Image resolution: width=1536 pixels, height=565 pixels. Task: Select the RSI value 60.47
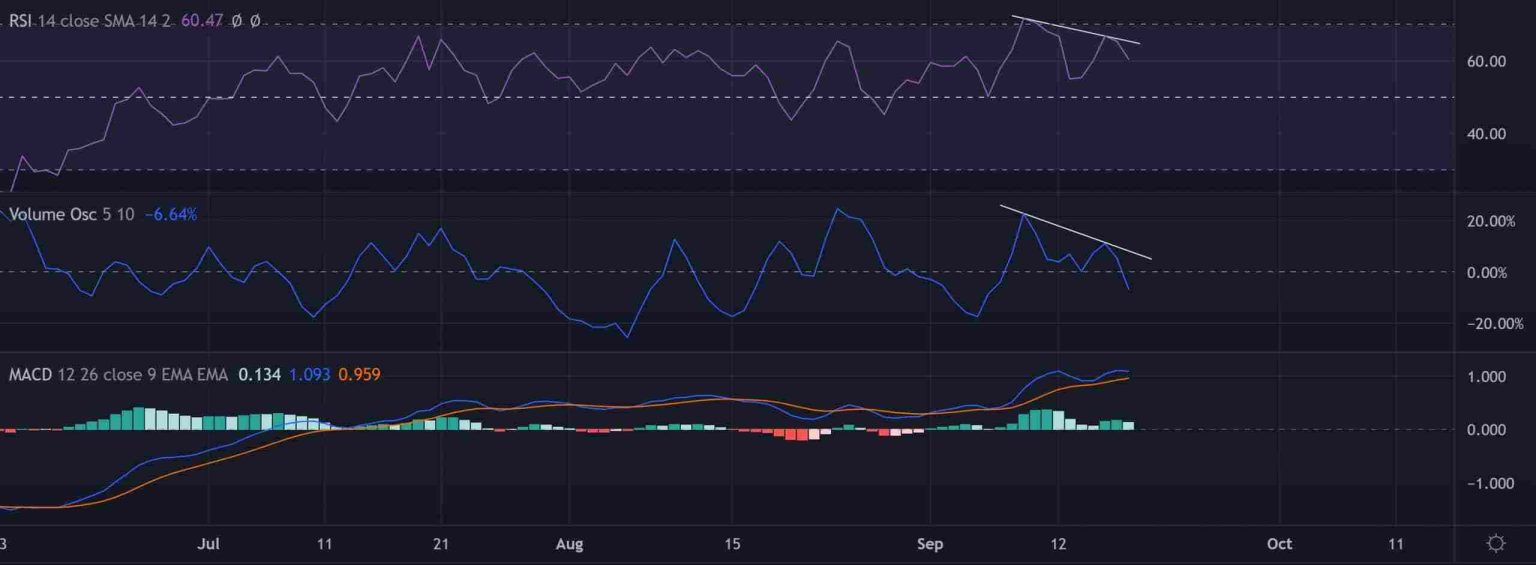point(200,20)
